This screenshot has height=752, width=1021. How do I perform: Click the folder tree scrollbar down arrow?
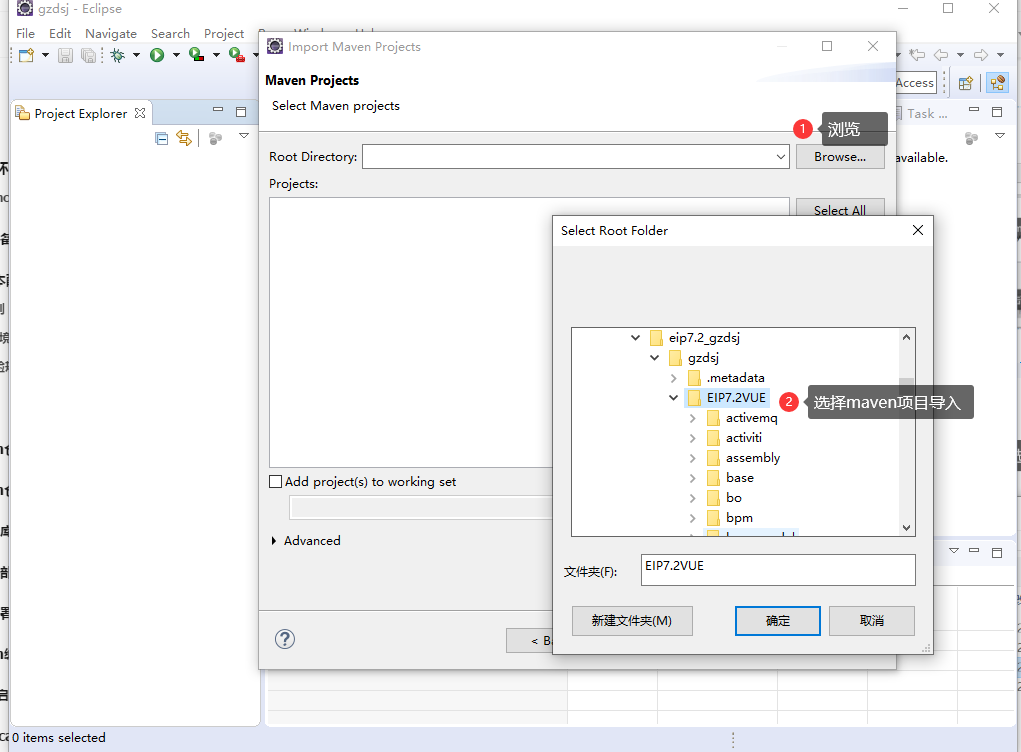pos(906,528)
